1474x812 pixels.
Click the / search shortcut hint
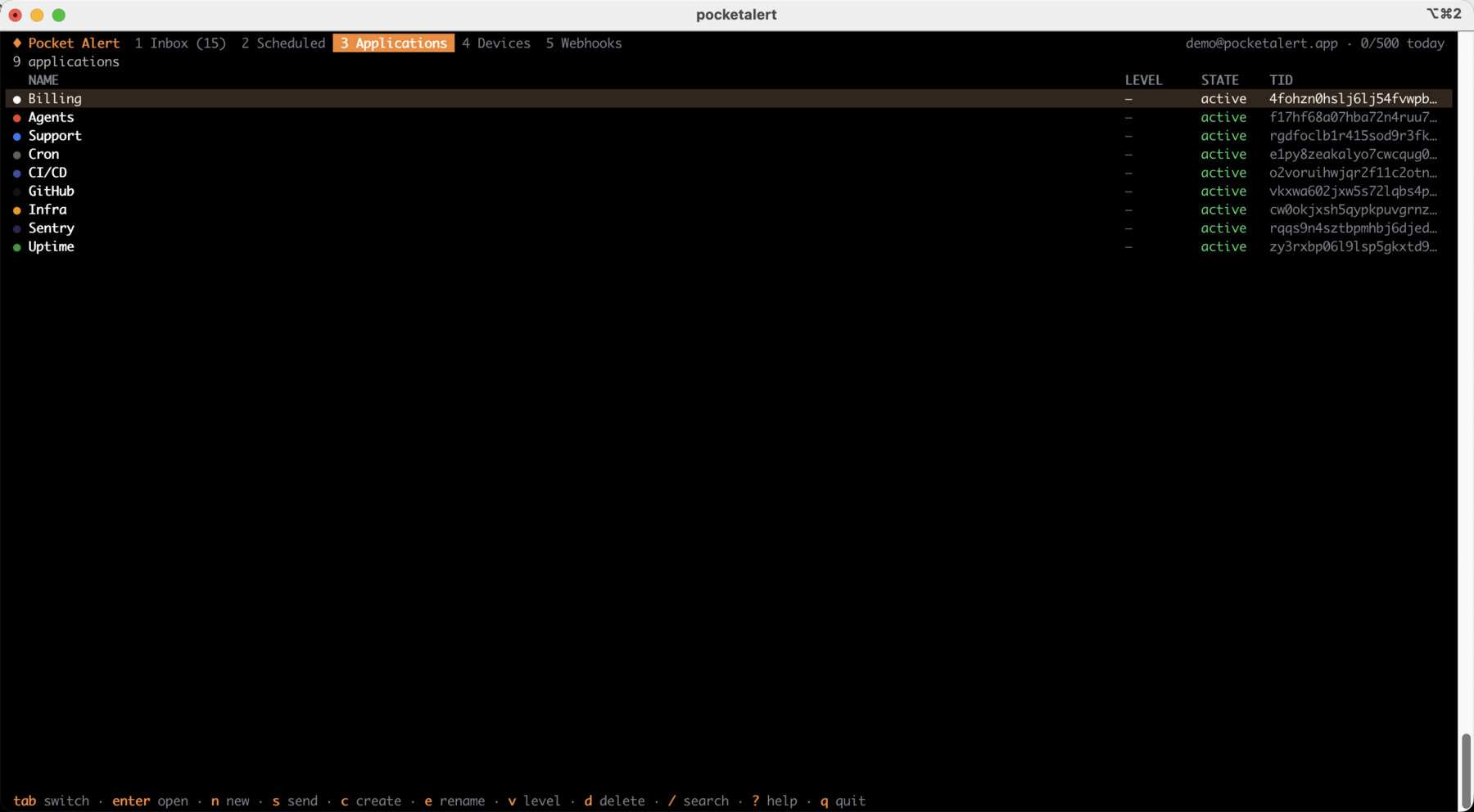(x=698, y=801)
